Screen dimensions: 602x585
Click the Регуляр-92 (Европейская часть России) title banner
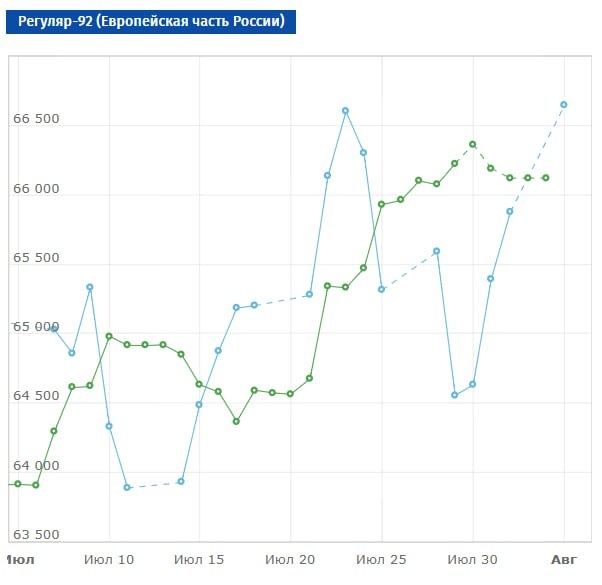151,21
